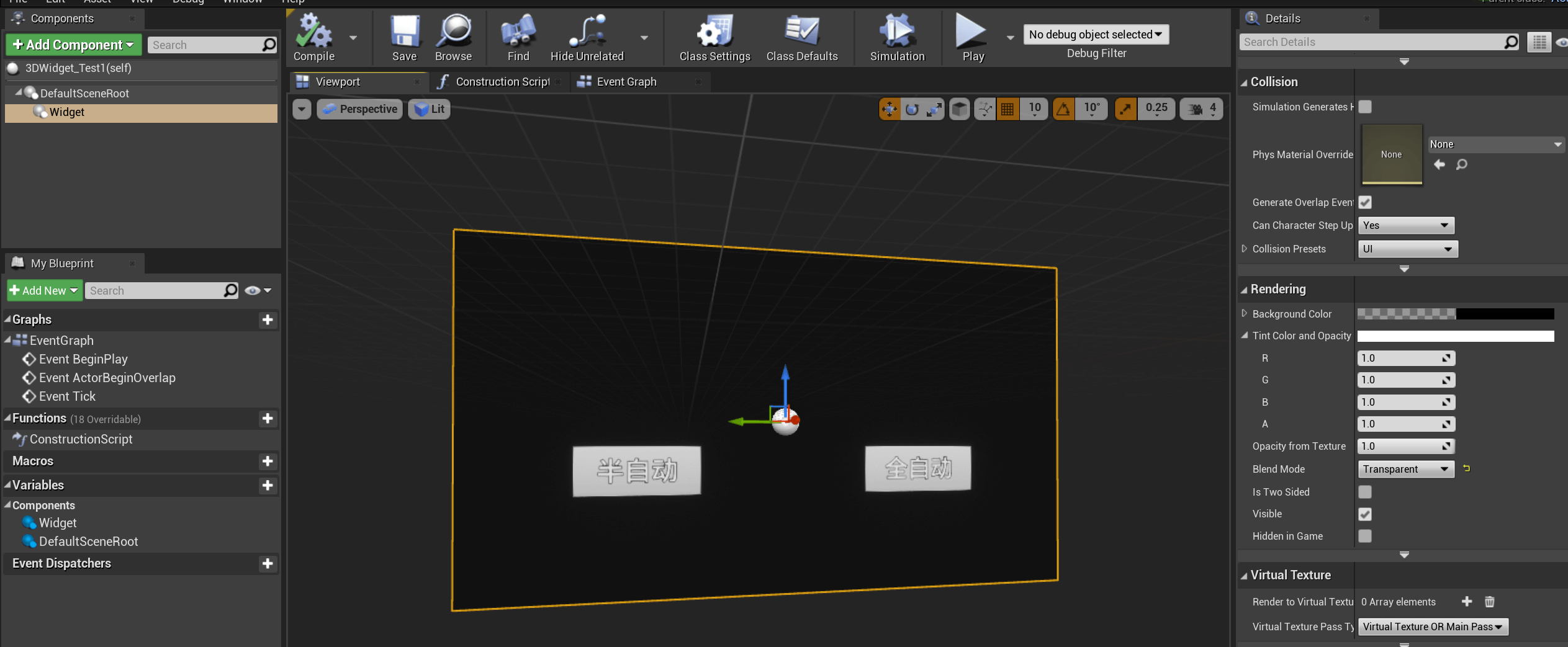Add new event dispatcher with plus icon
This screenshot has width=1568, height=647.
coord(268,563)
